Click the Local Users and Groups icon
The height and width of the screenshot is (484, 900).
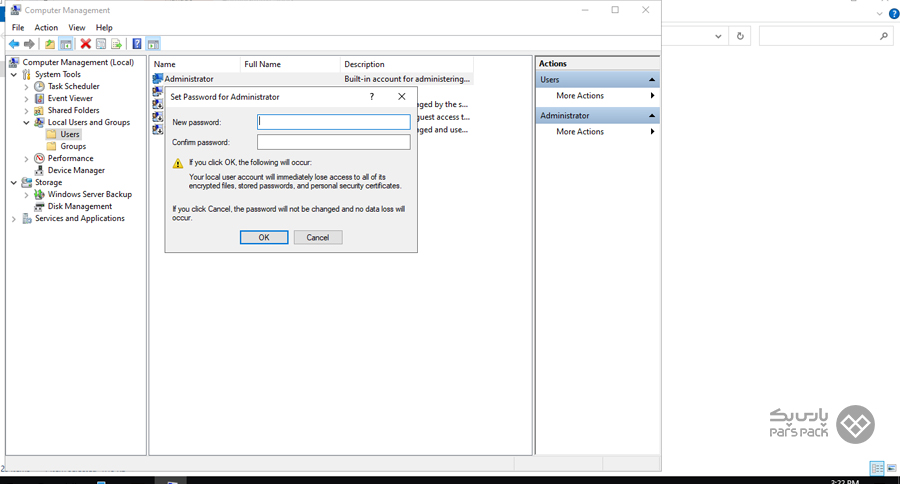39,122
